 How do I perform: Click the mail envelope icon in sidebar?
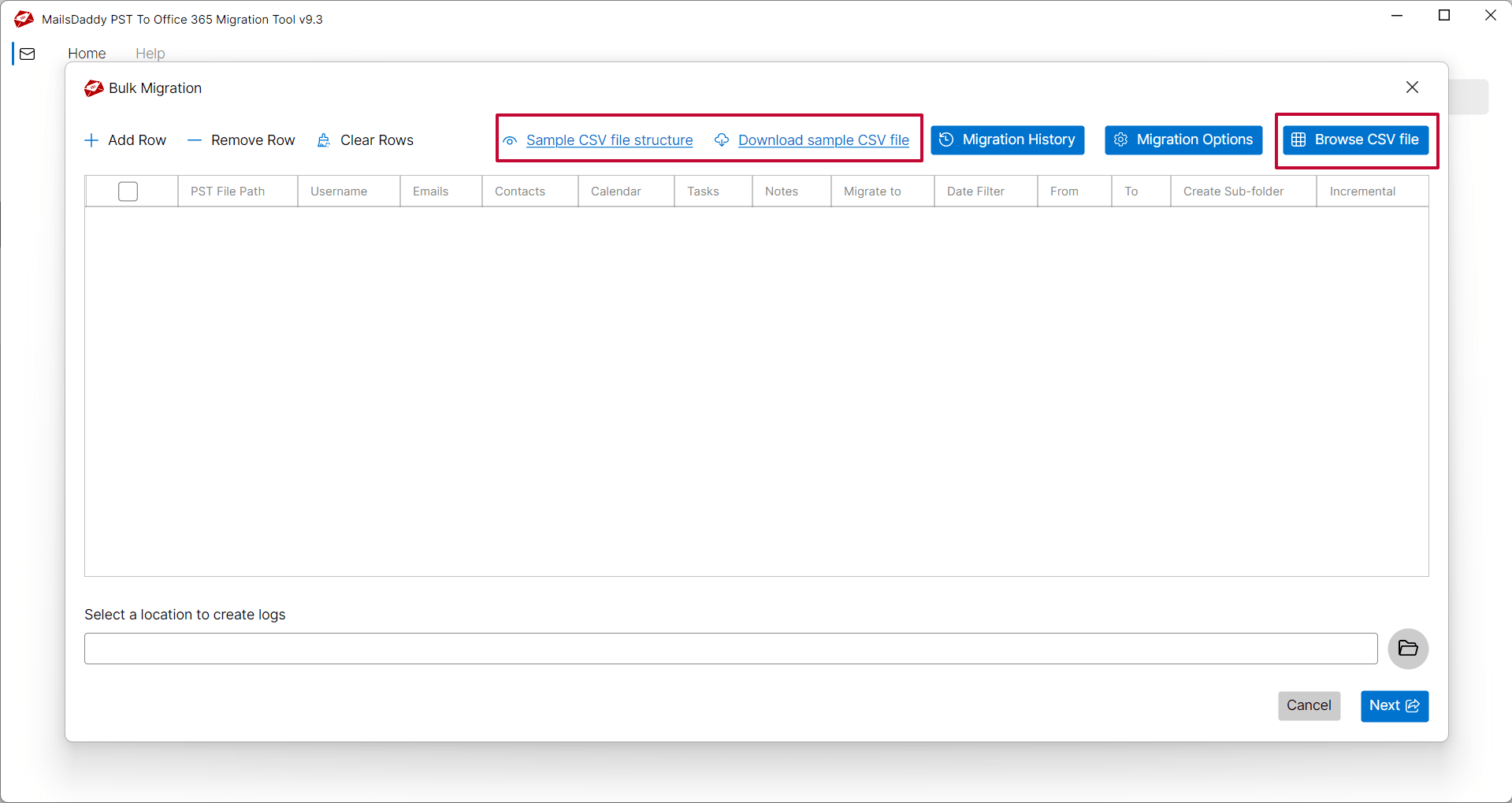[28, 54]
